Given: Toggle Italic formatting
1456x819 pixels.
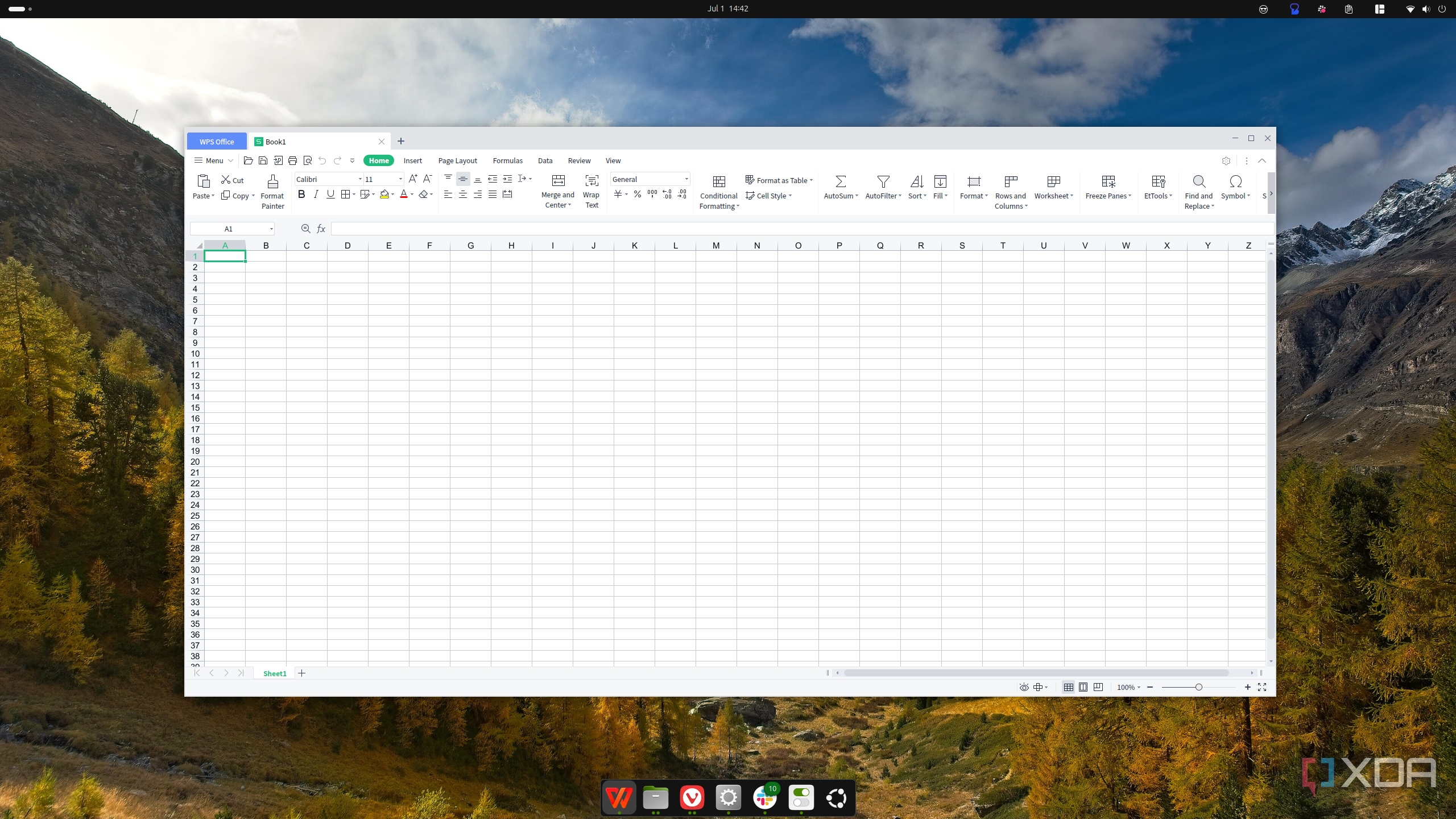Looking at the screenshot, I should point(316,195).
